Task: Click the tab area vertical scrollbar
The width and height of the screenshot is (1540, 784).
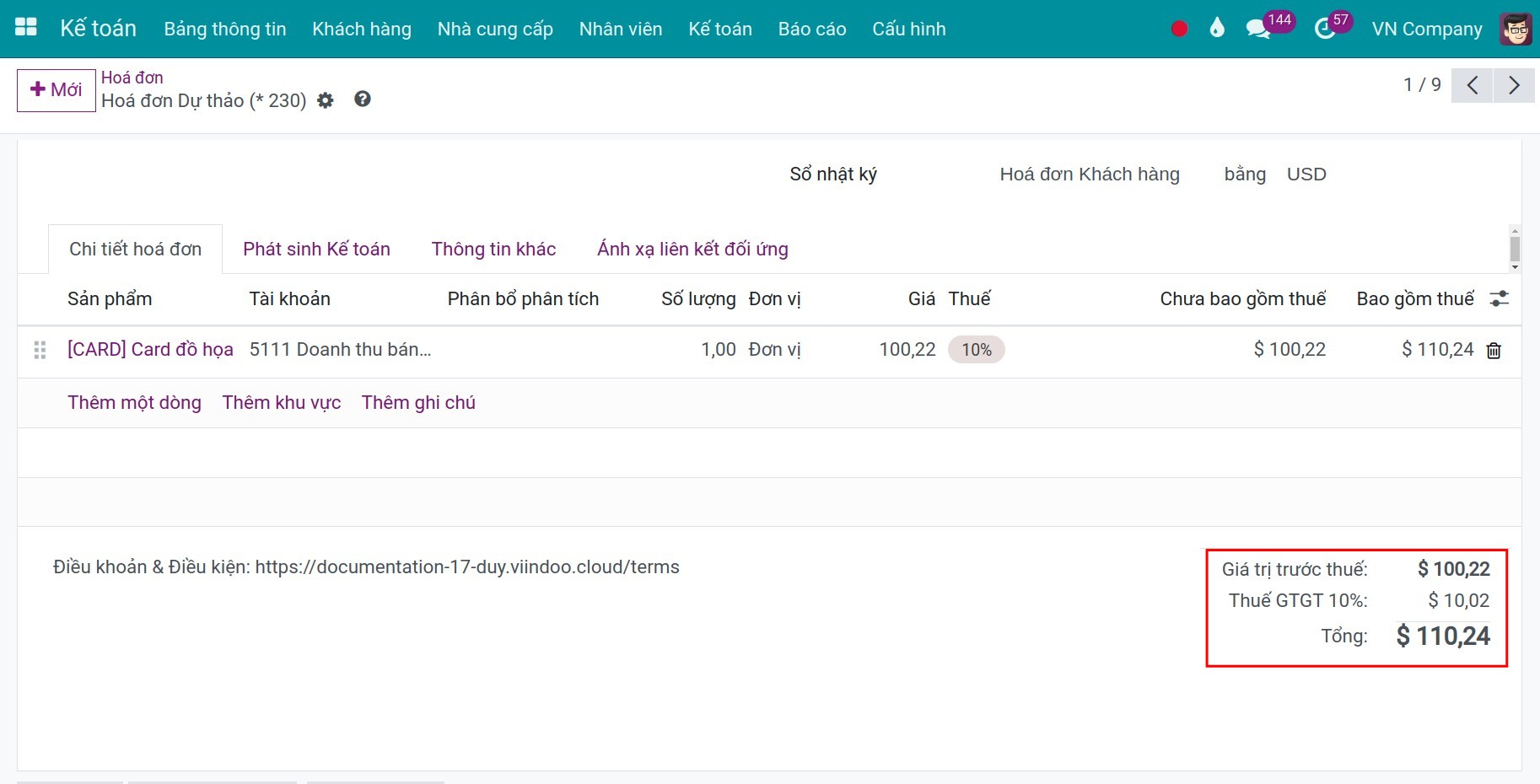Action: [1515, 249]
